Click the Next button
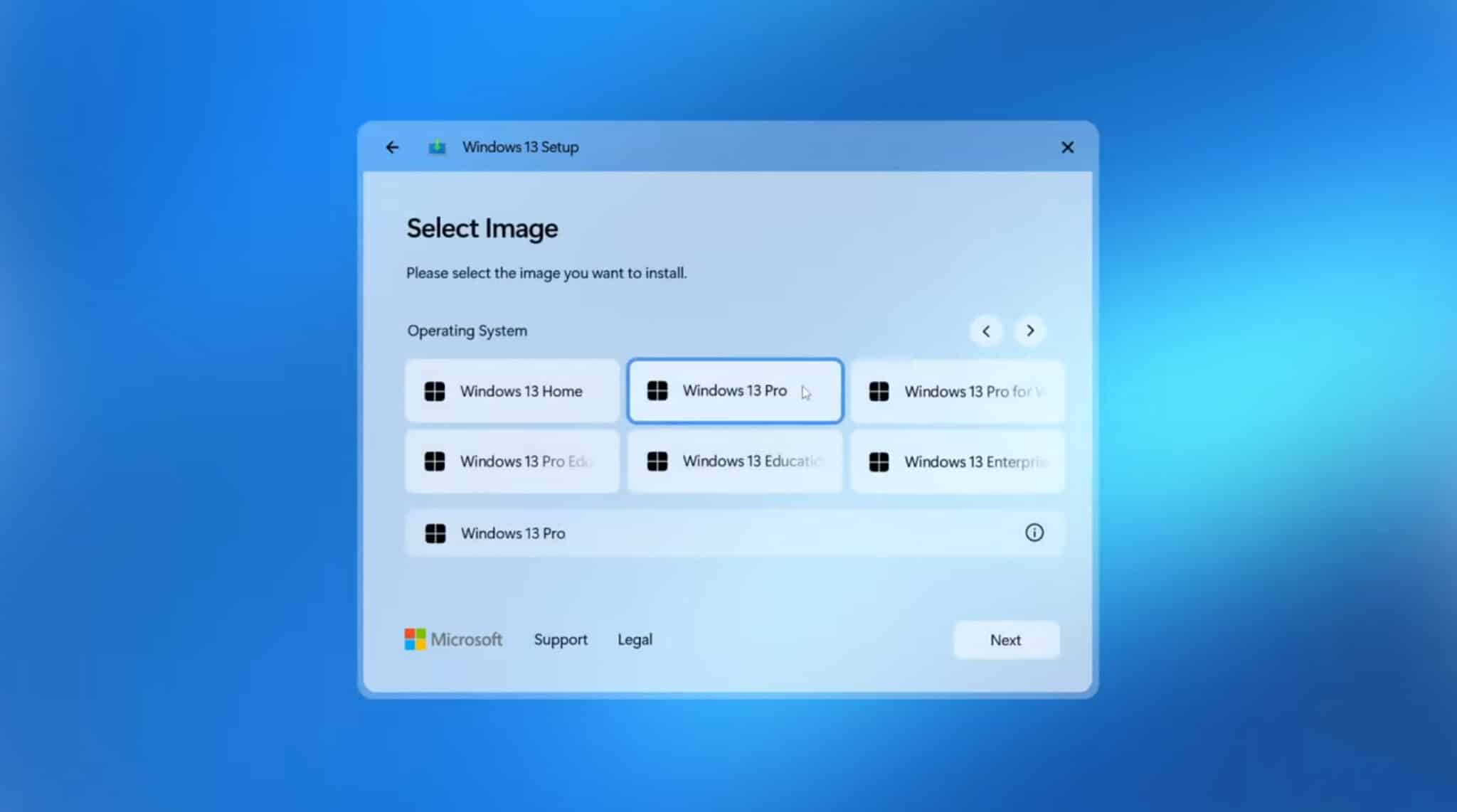The height and width of the screenshot is (812, 1457). click(x=1005, y=639)
